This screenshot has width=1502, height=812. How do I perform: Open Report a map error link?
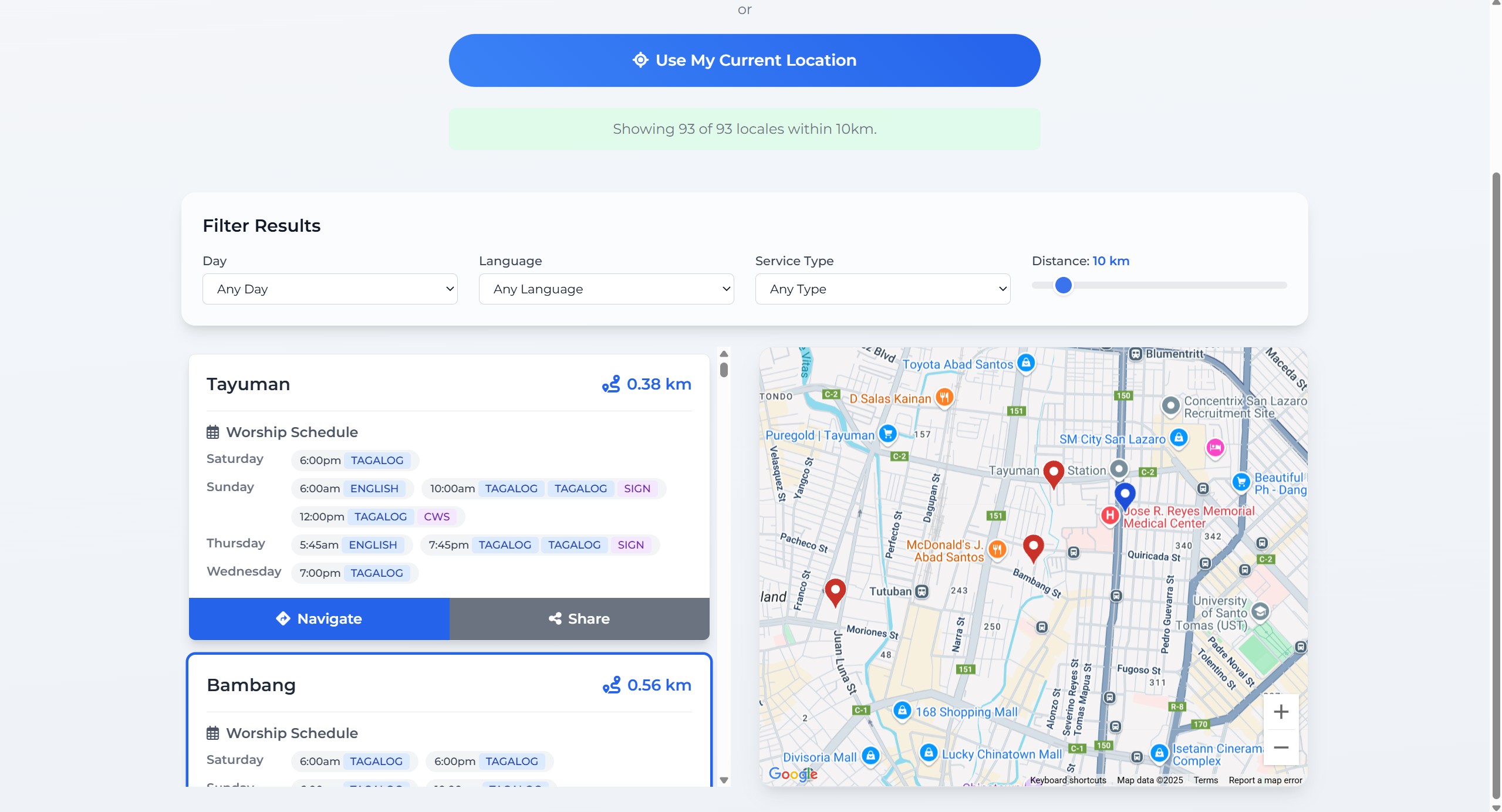coord(1265,780)
